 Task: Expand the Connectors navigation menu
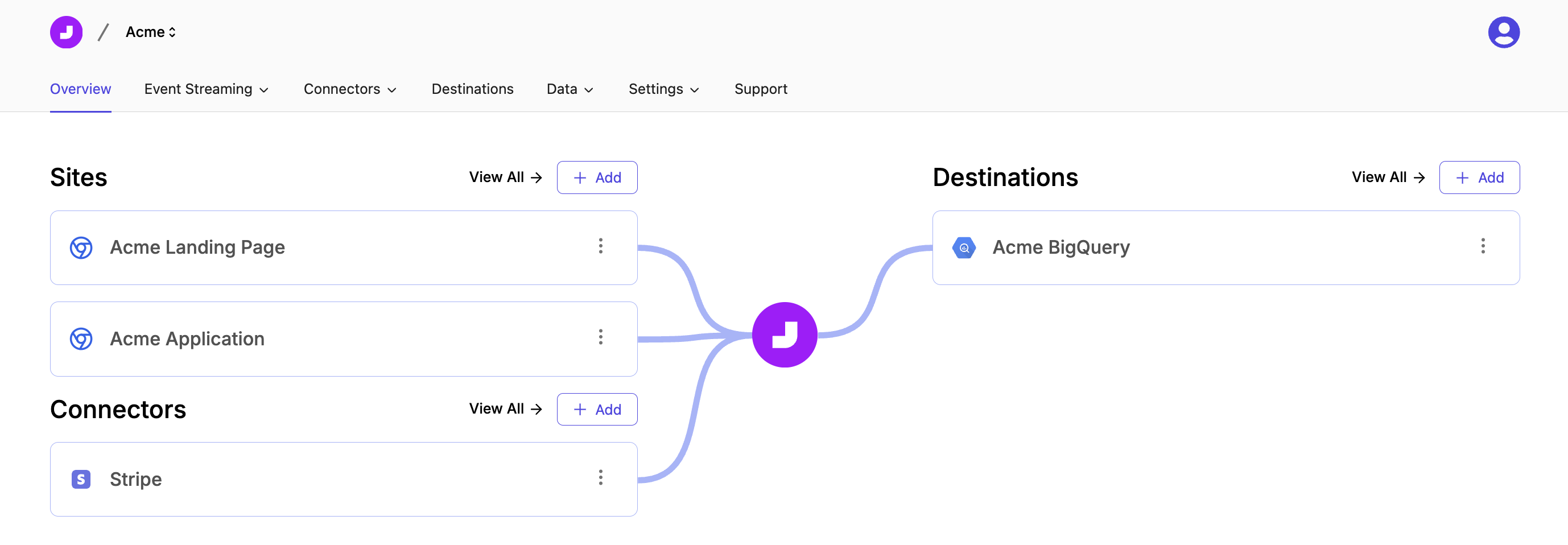point(350,89)
